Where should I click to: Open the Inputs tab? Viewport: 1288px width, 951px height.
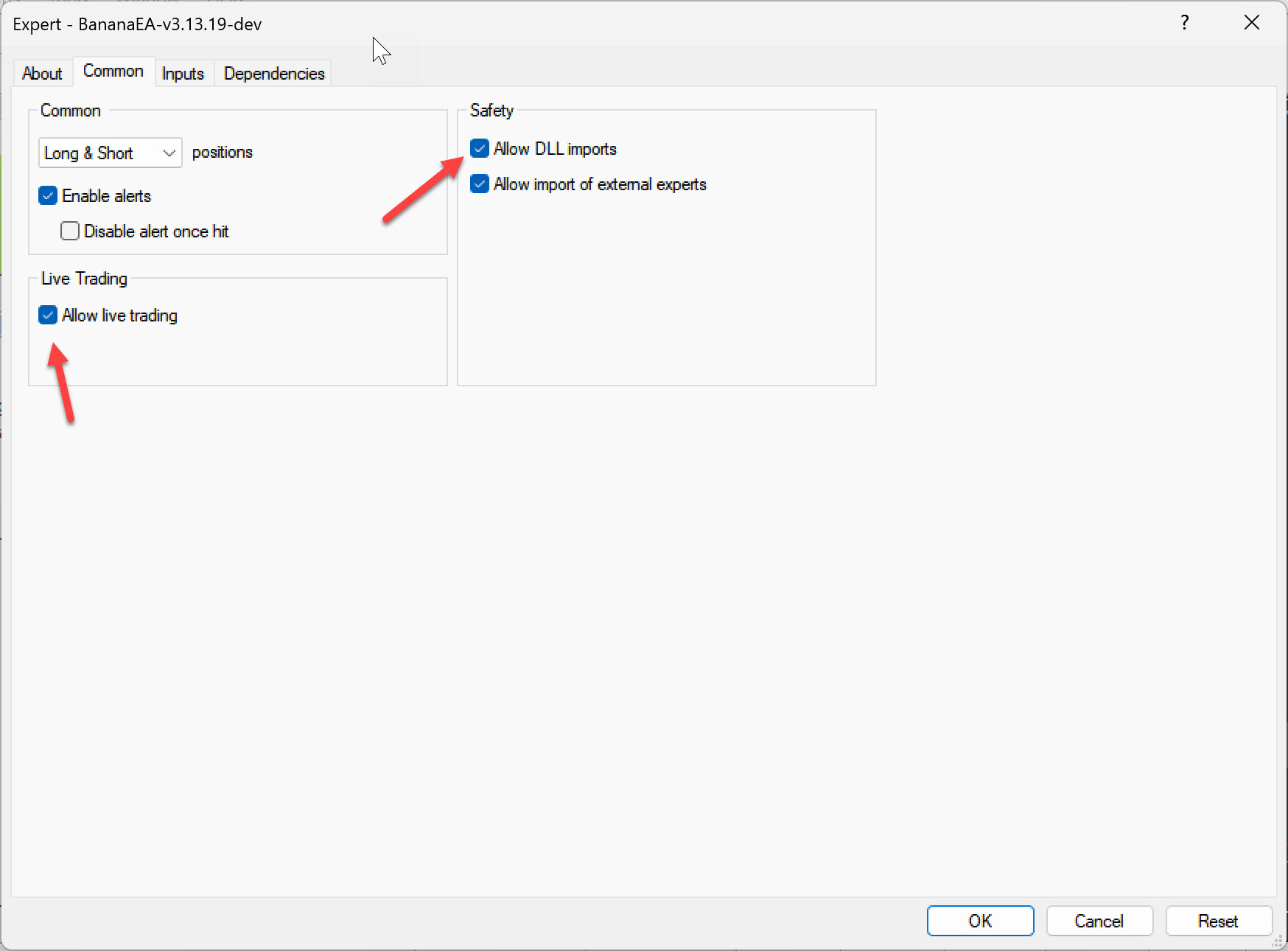183,74
